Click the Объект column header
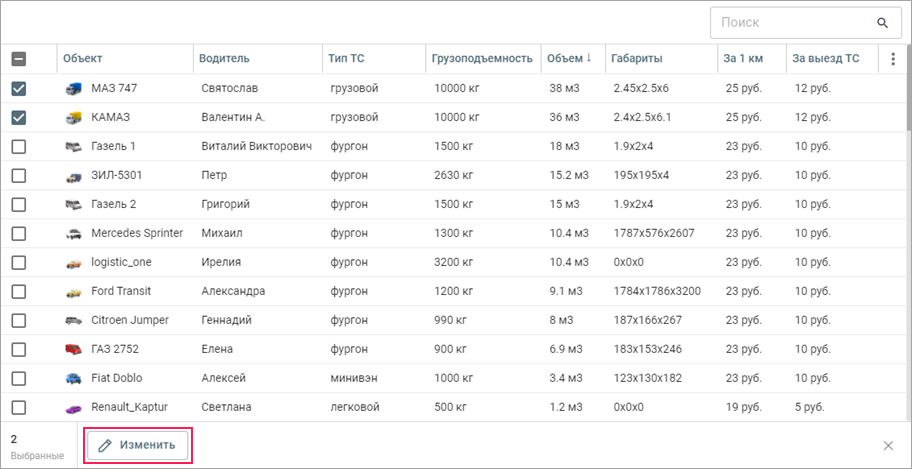 [83, 58]
